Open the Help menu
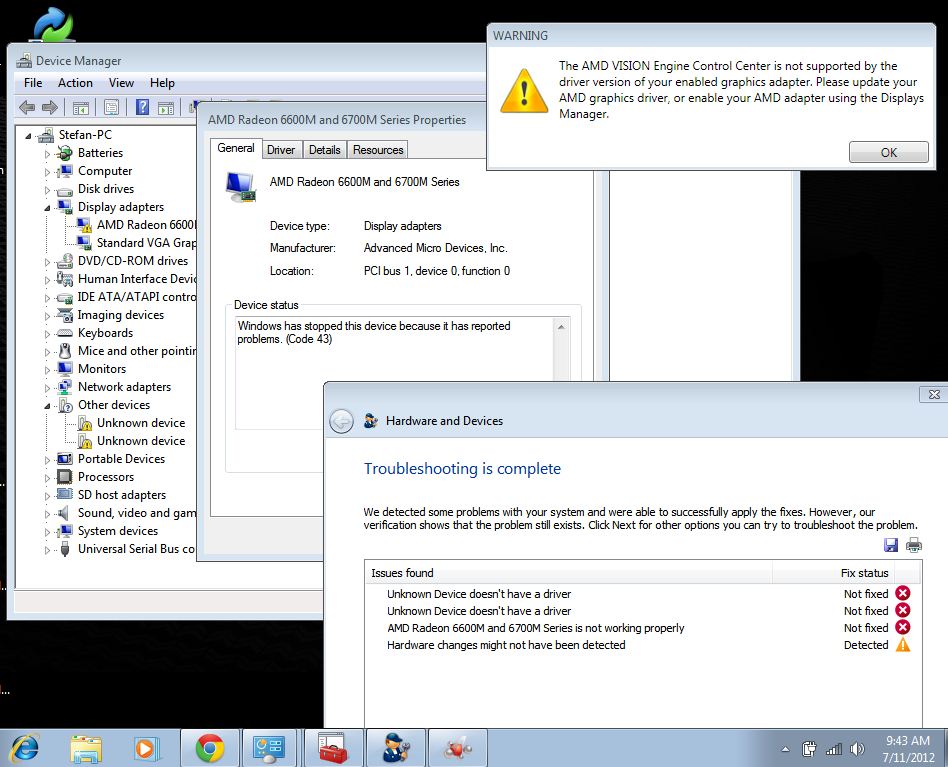This screenshot has width=948, height=767. click(x=162, y=83)
